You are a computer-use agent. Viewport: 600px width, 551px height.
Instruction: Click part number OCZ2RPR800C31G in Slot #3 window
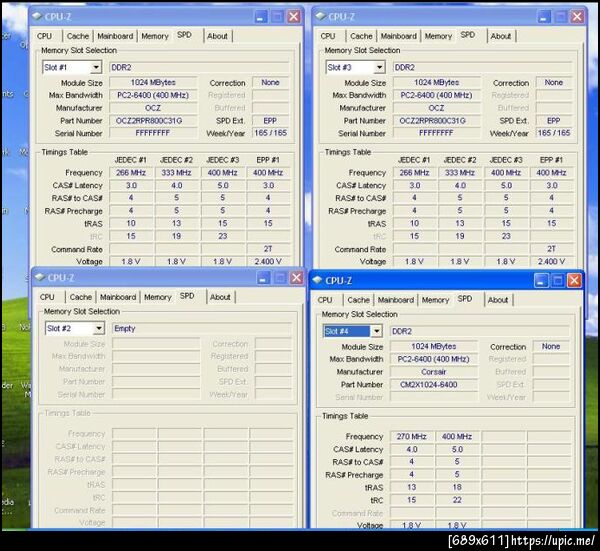pos(437,121)
